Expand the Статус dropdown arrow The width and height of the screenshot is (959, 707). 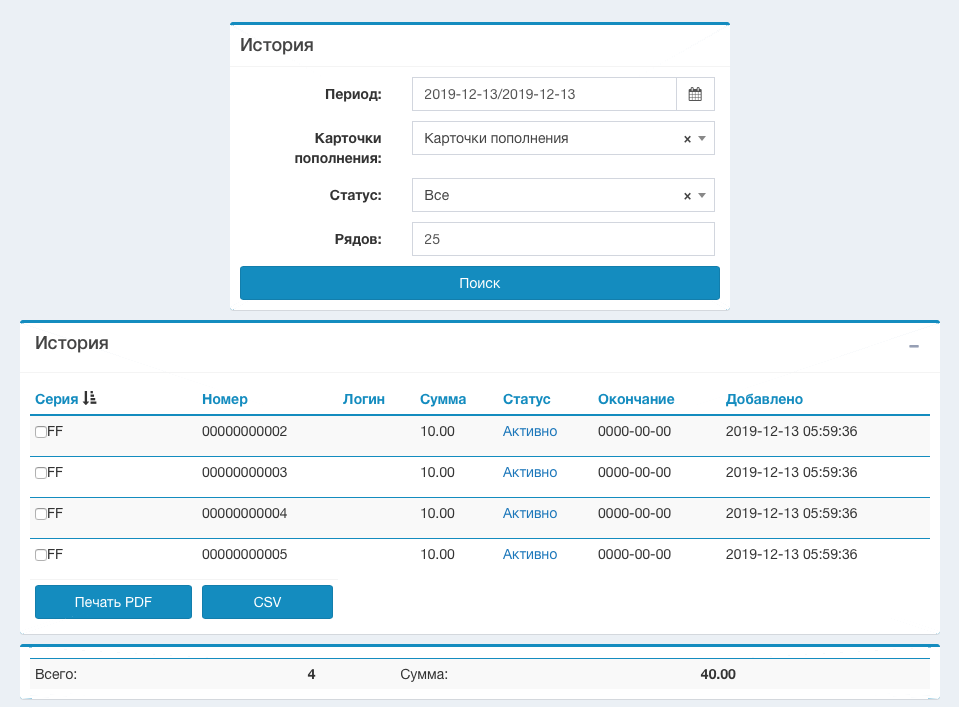[702, 196]
